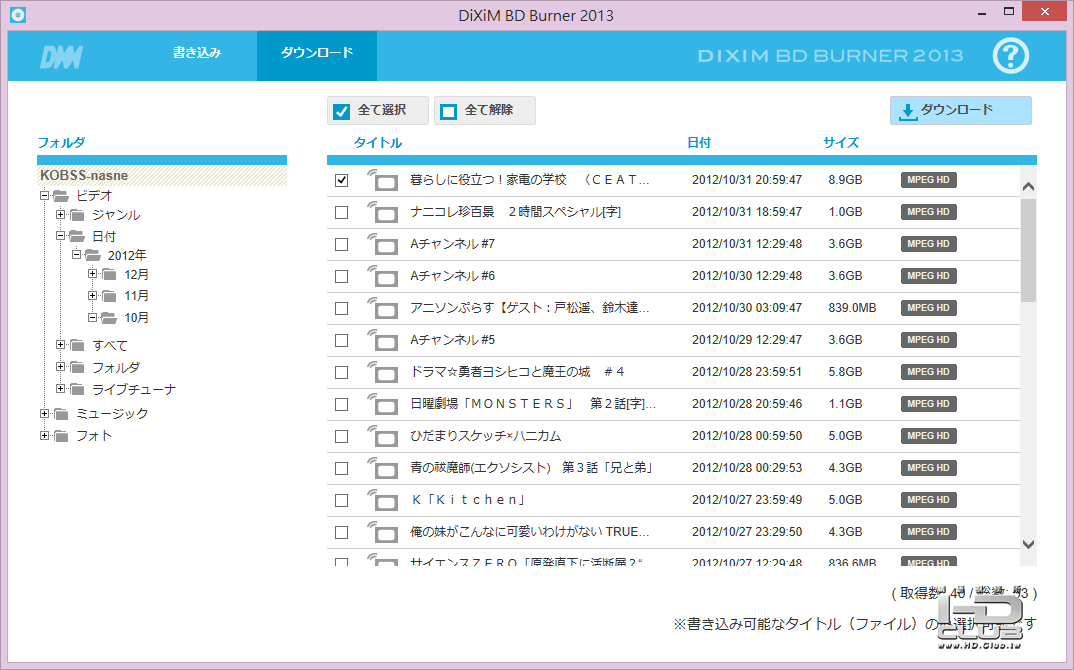This screenshot has height=670, width=1074.
Task: Check the ナニコレ珍百景 checkbox
Action: pyautogui.click(x=341, y=212)
